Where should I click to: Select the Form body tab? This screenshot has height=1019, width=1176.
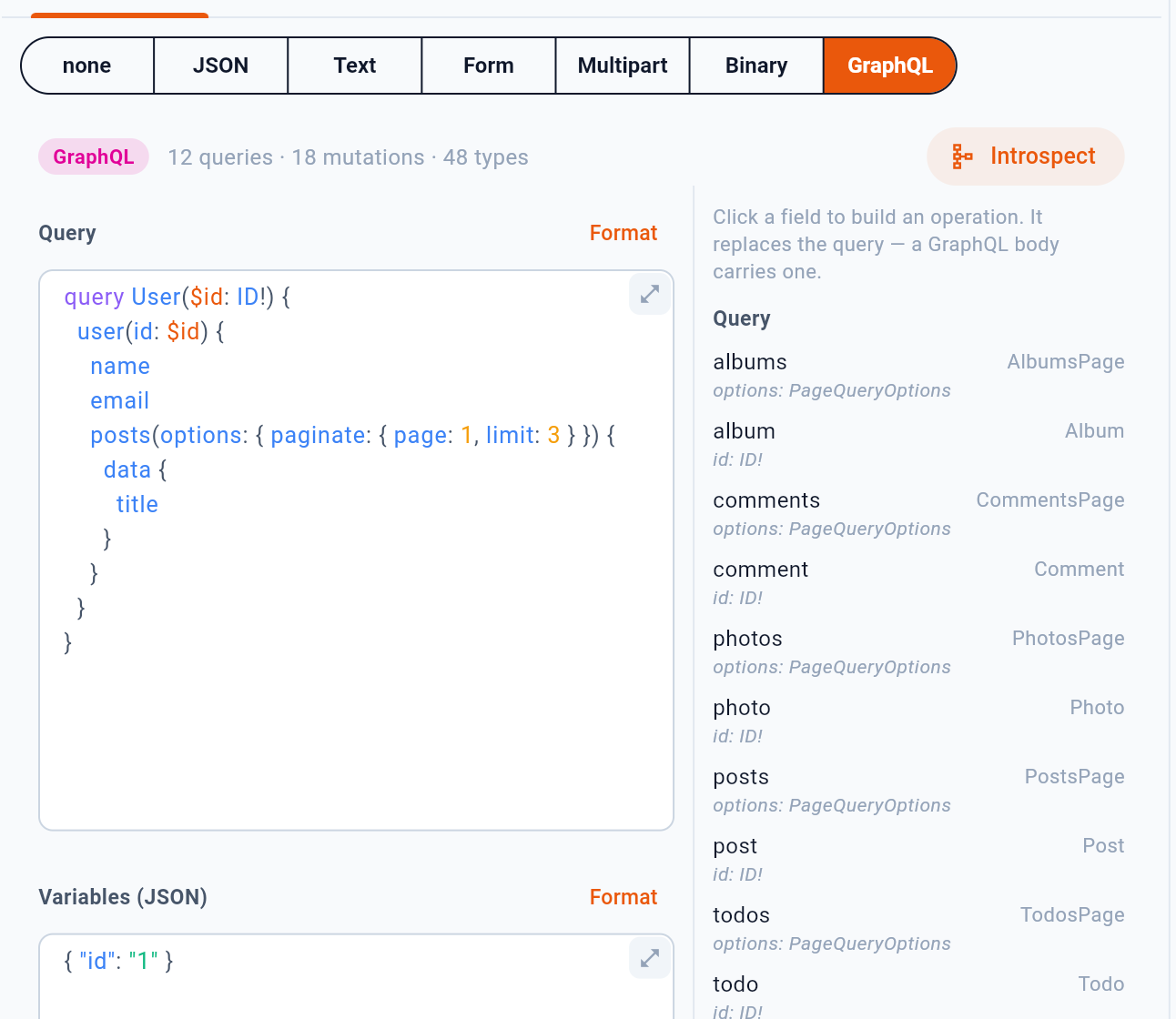(x=489, y=66)
